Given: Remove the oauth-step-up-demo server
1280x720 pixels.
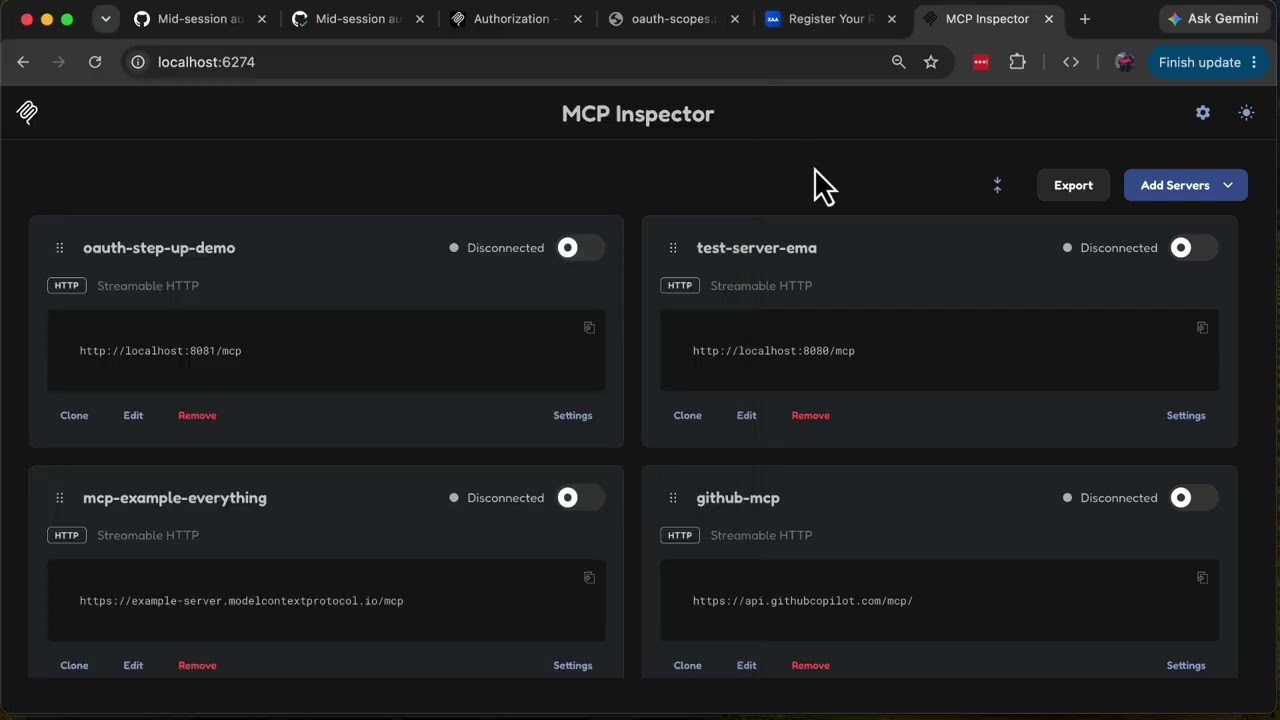Looking at the screenshot, I should (x=197, y=415).
